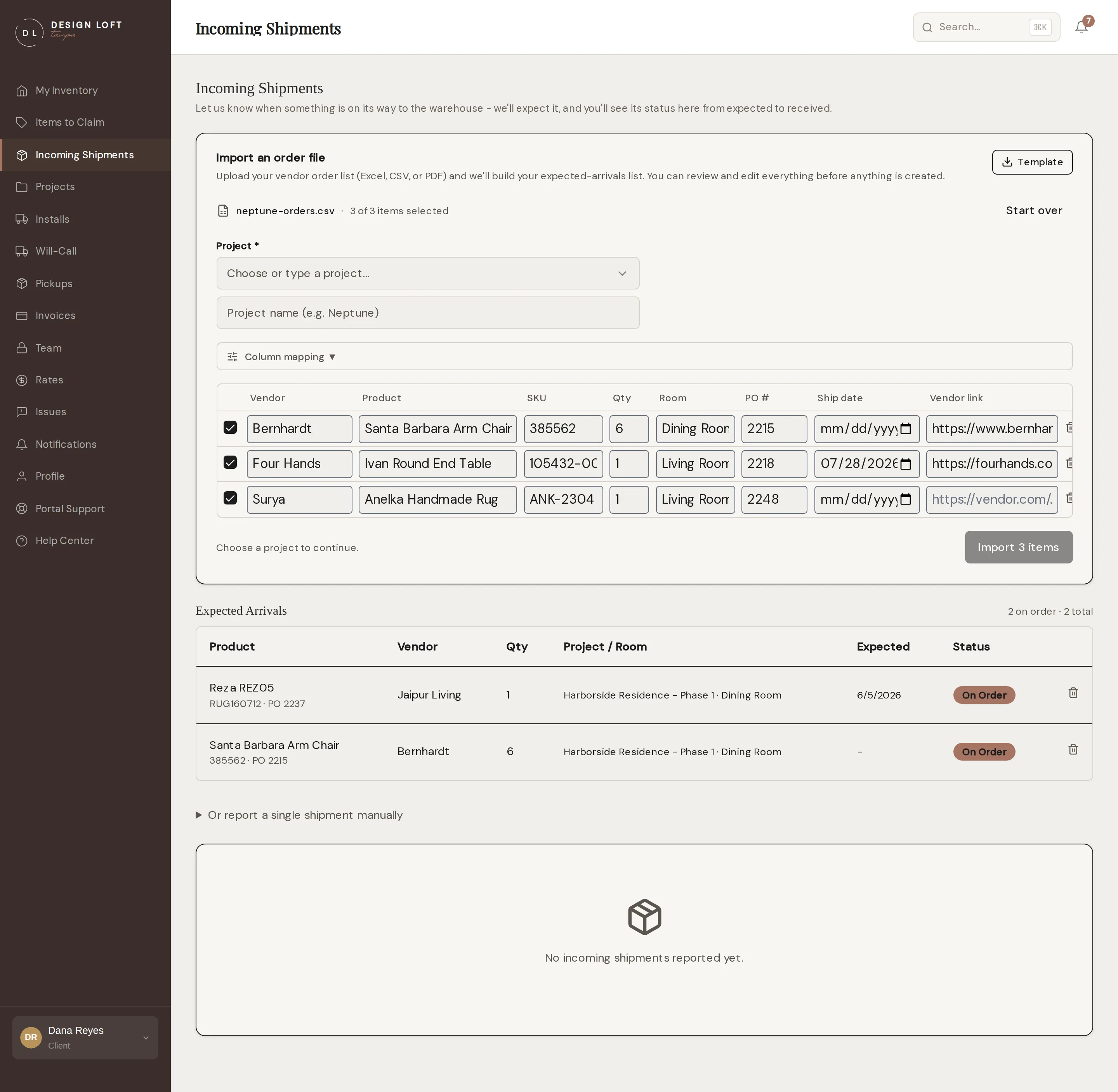1118x1092 pixels.
Task: Expand the Column mapping section
Action: [x=644, y=357]
